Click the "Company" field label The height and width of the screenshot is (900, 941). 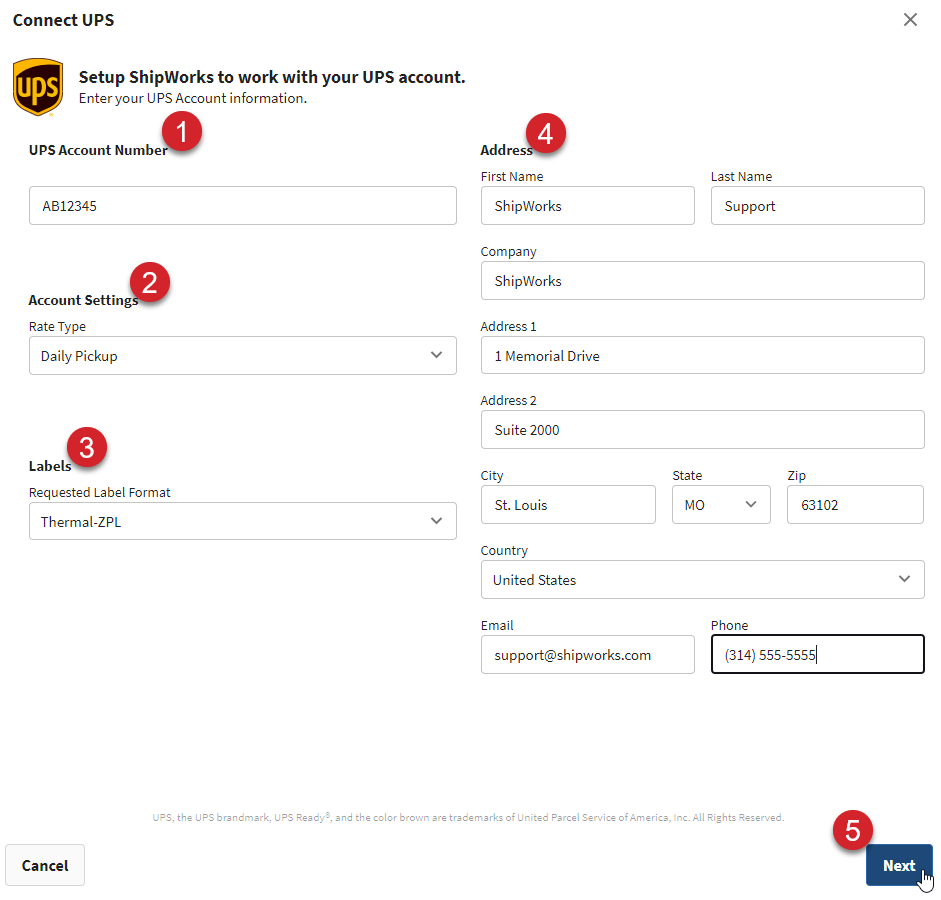[508, 252]
